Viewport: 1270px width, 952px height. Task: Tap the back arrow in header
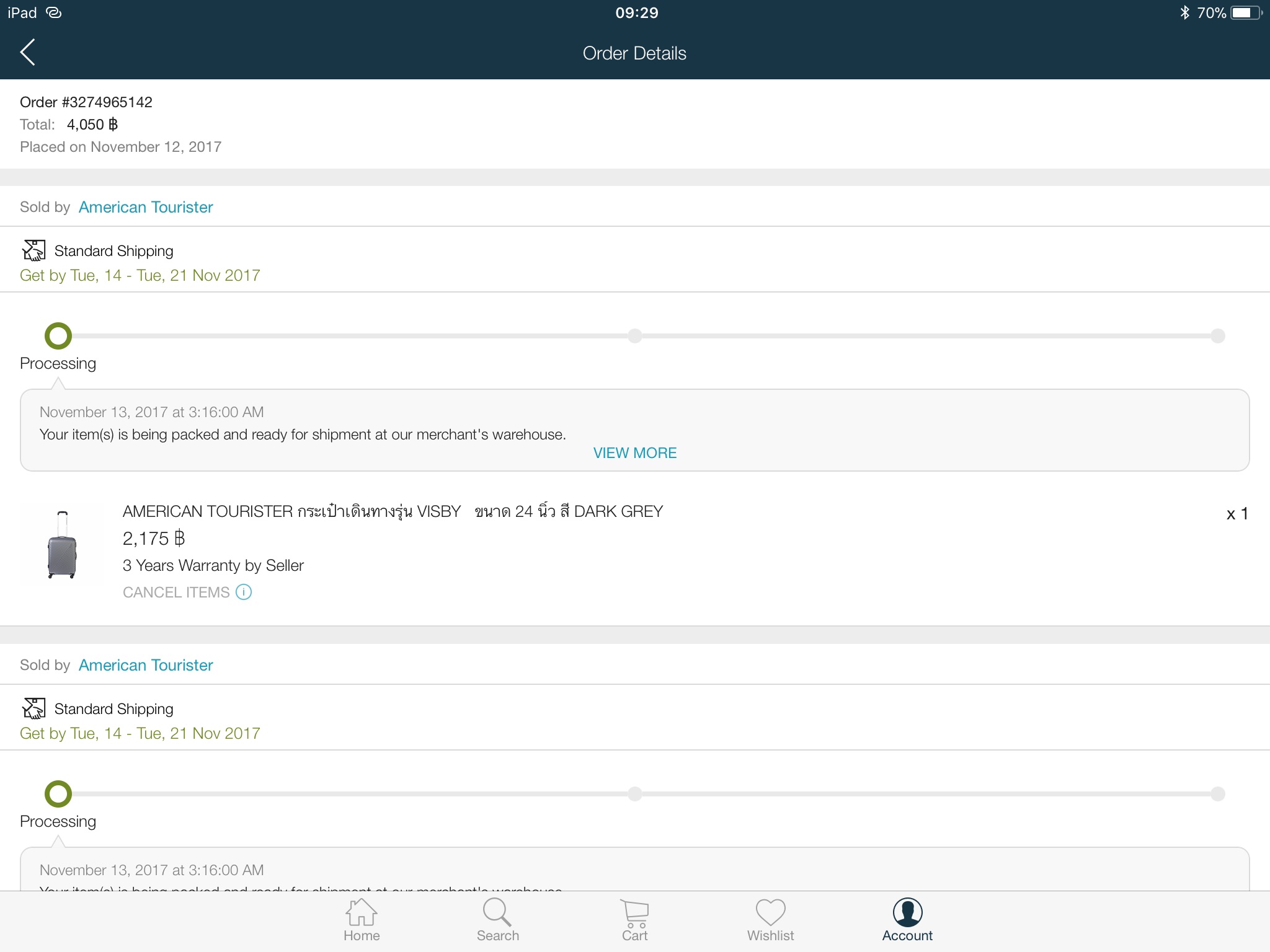coord(28,53)
